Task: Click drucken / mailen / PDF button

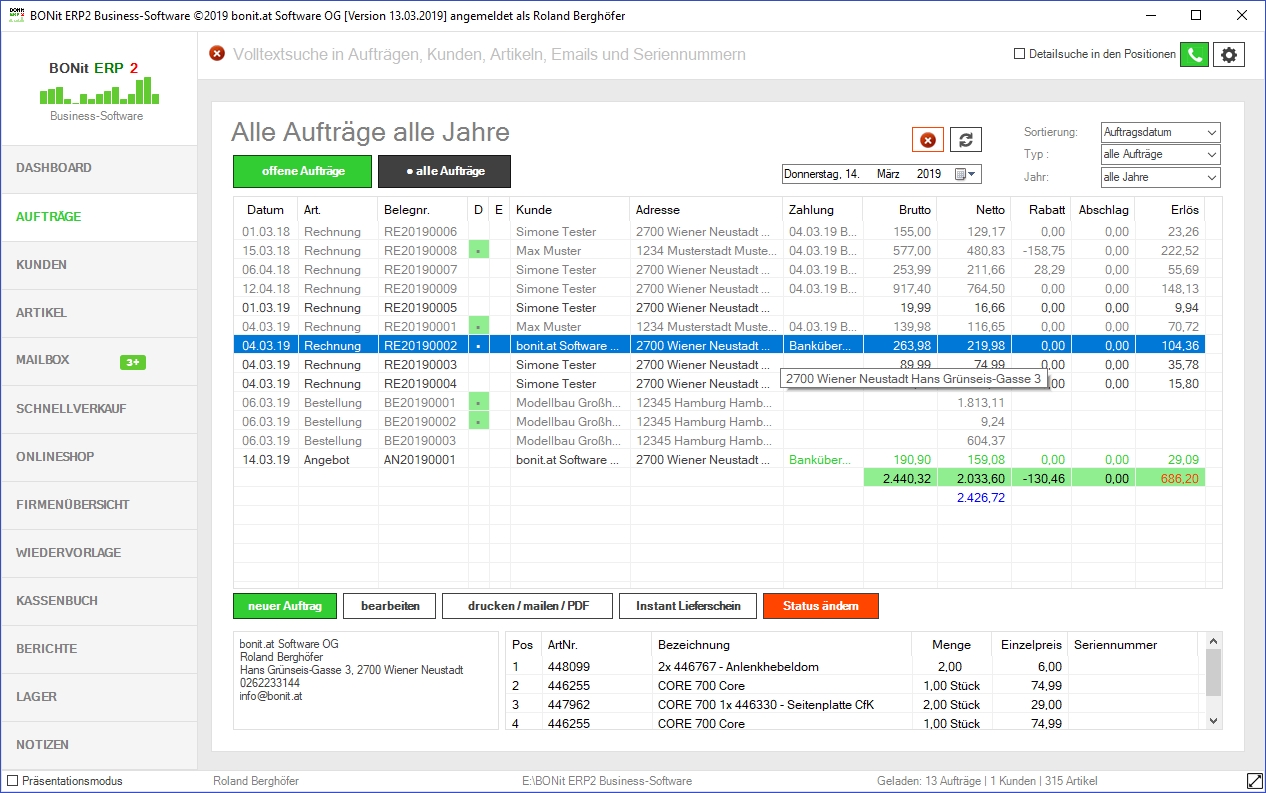Action: 526,606
